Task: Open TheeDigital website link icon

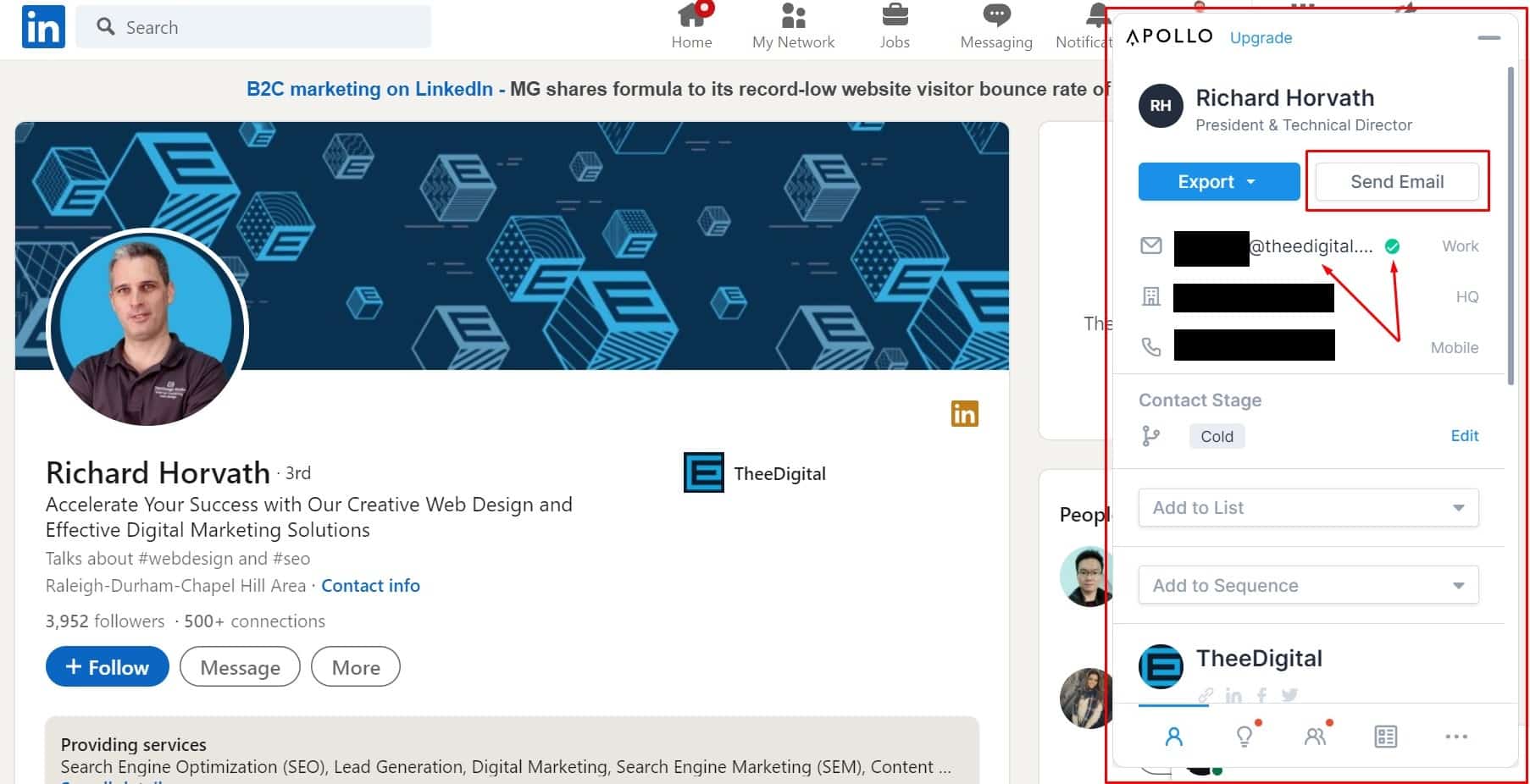Action: coord(1205,695)
